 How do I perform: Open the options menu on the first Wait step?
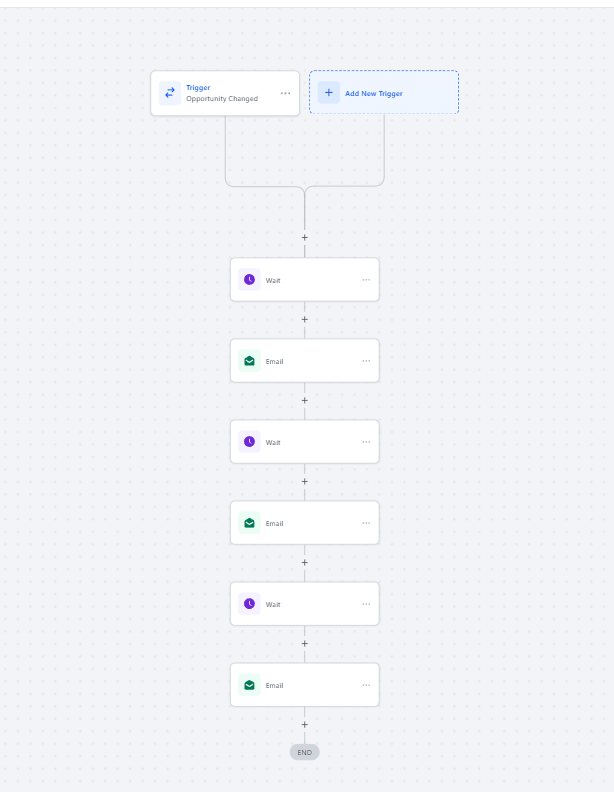coord(366,280)
